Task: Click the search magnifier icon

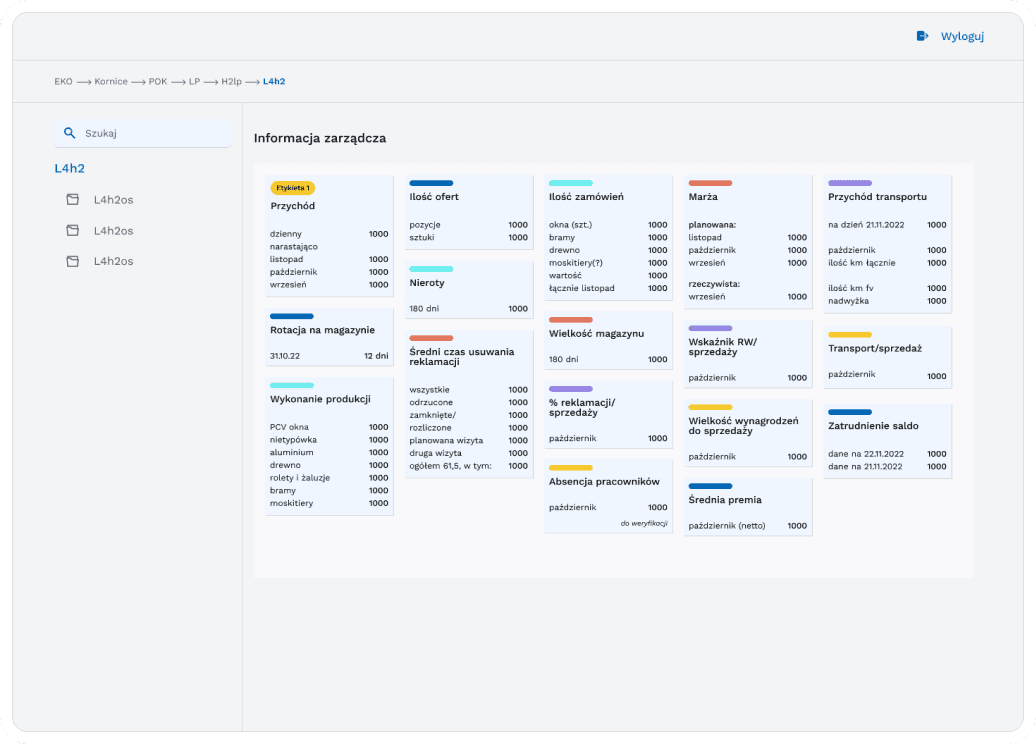Action: point(69,133)
